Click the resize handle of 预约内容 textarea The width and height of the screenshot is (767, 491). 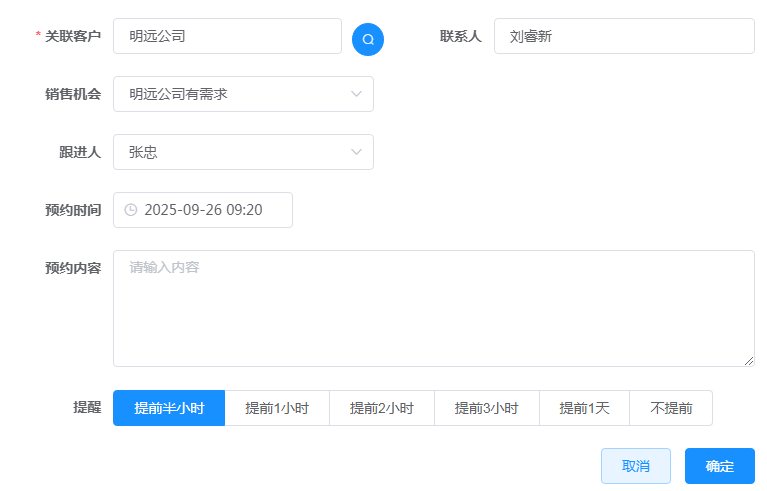pos(748,360)
